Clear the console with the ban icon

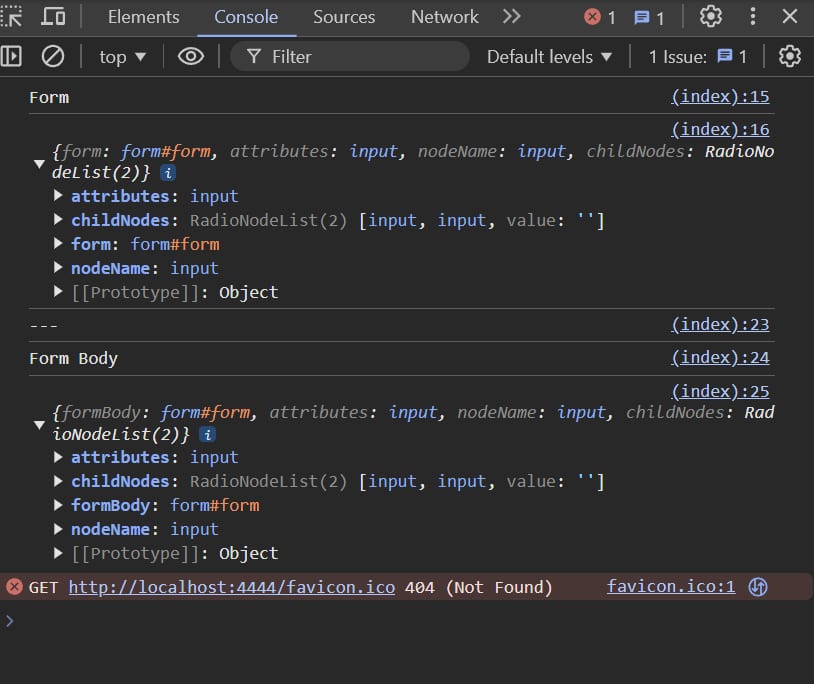tap(52, 56)
